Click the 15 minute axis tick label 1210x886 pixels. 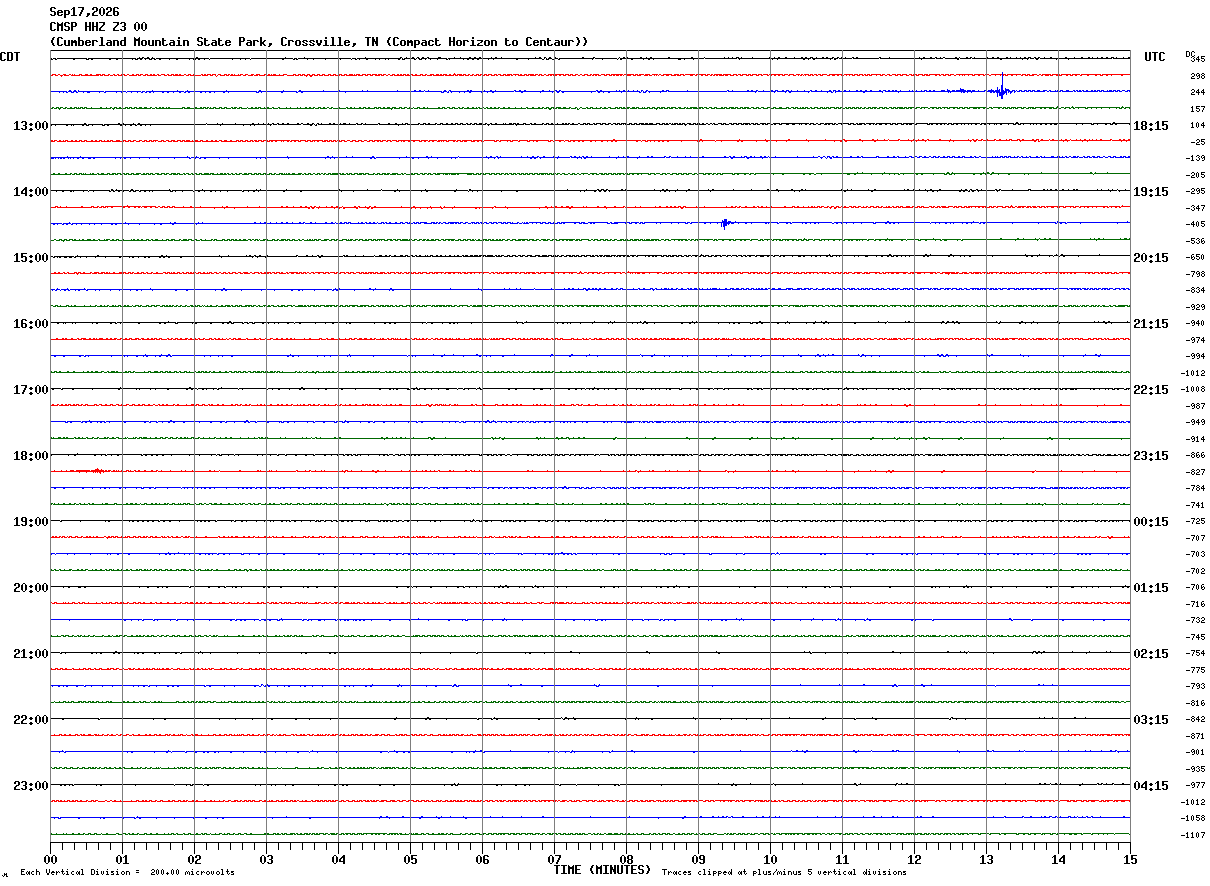coord(1130,859)
